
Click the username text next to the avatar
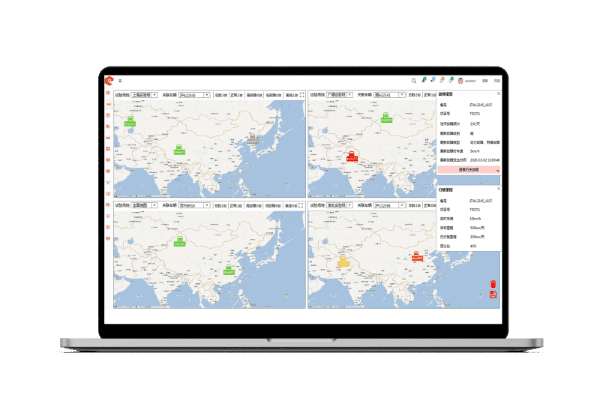[472, 80]
